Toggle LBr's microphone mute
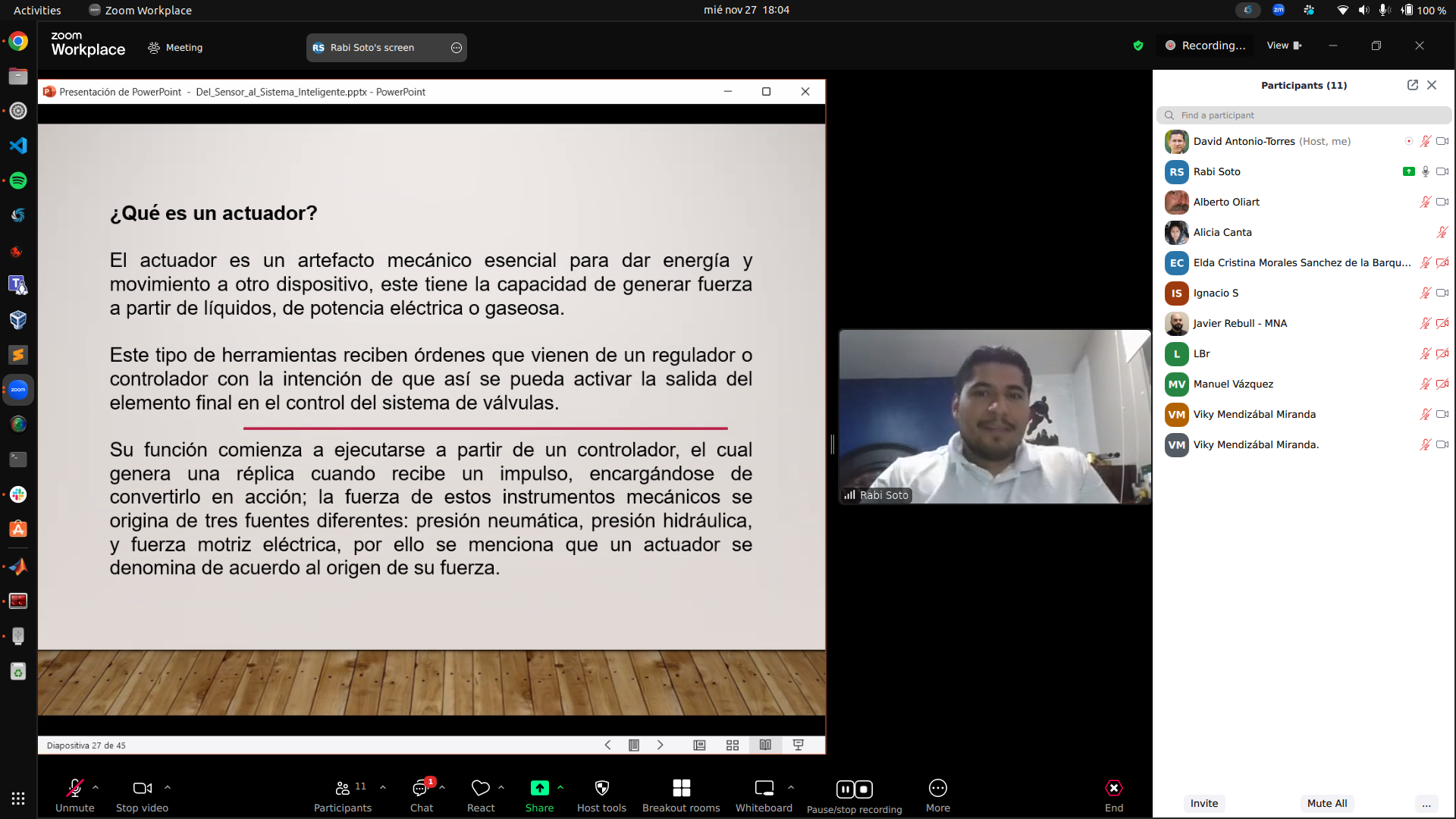1456x819 pixels. (1426, 354)
